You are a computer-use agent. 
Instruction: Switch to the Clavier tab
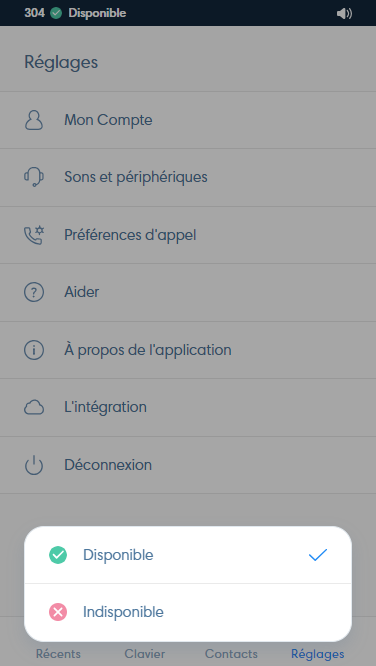click(x=144, y=654)
